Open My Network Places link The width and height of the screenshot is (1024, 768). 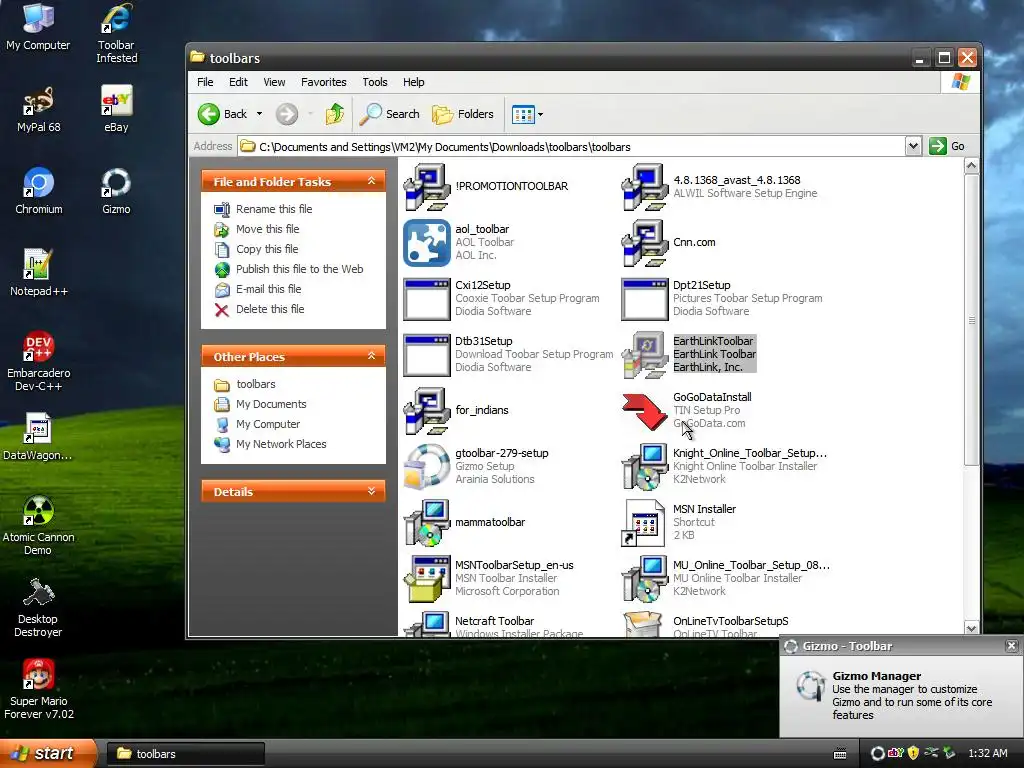(x=281, y=444)
